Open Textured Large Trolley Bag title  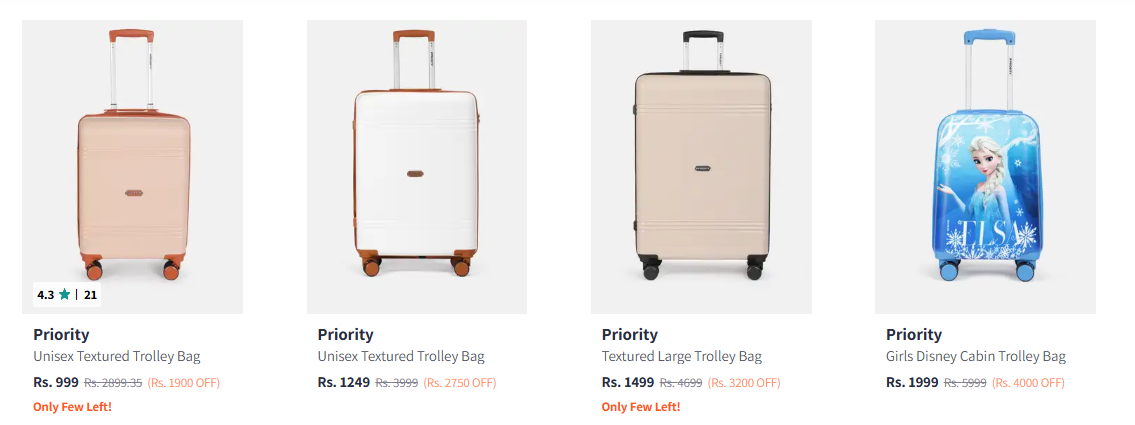[x=681, y=357]
